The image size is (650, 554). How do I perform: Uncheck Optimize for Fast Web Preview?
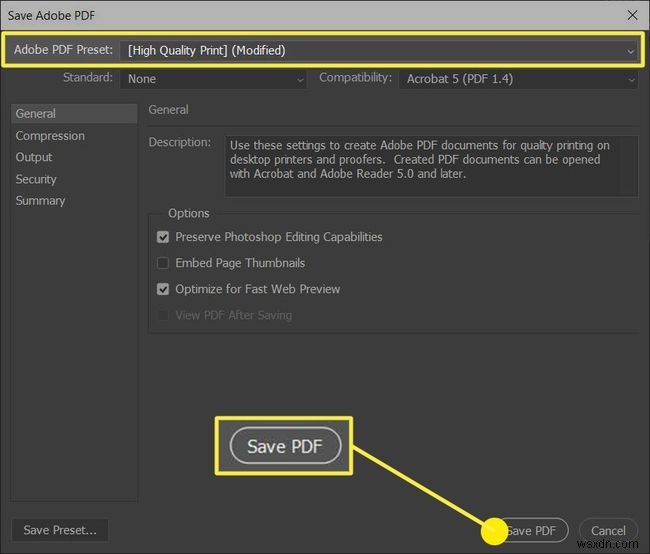click(x=163, y=289)
